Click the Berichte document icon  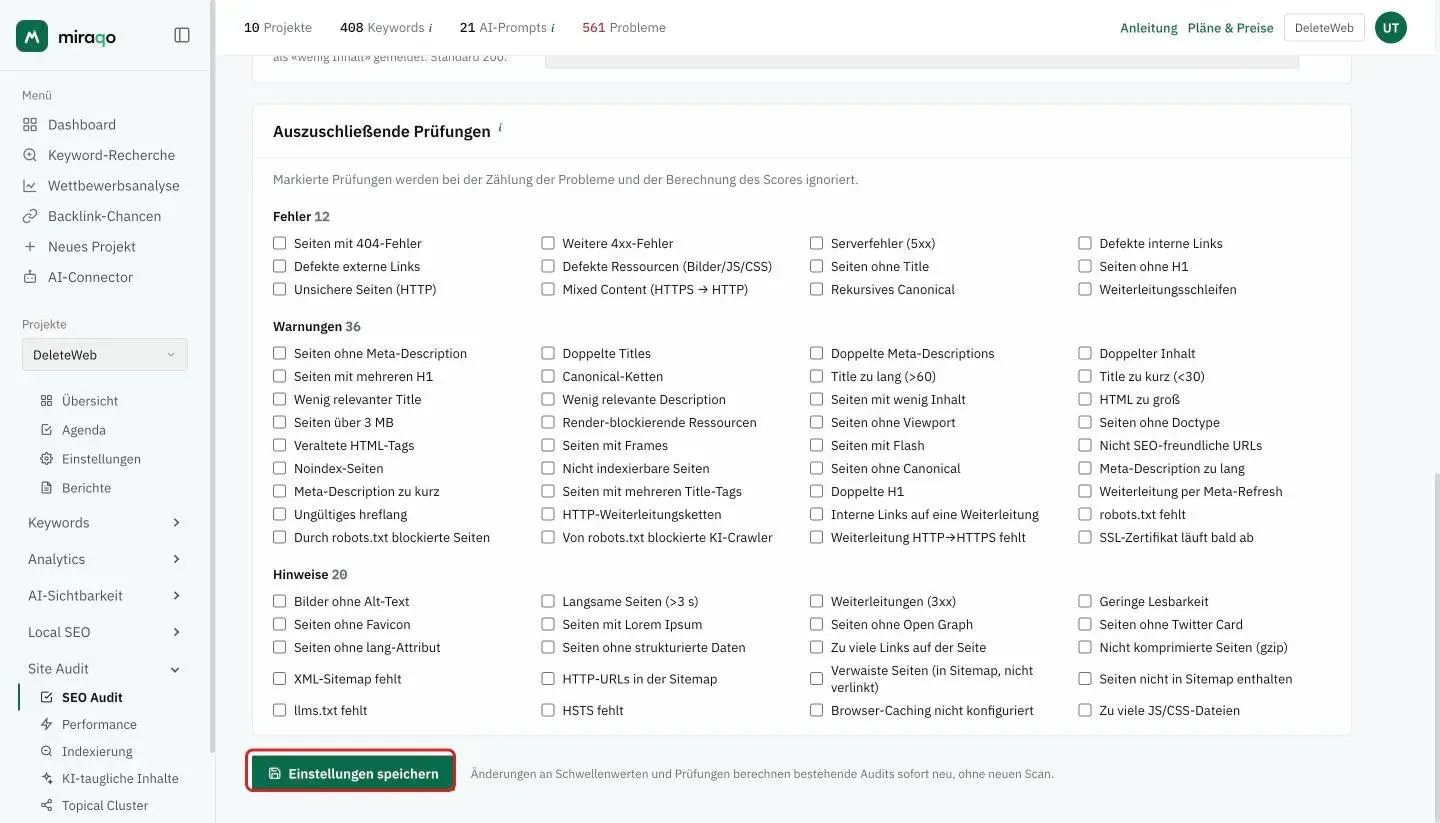coord(46,488)
